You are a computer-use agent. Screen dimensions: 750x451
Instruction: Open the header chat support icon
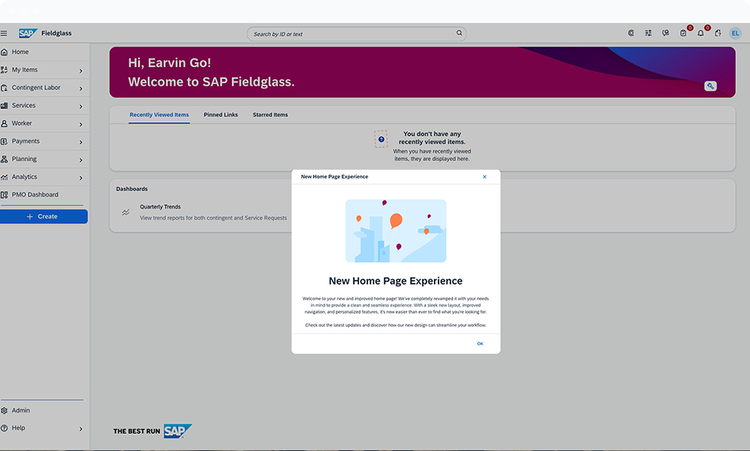coord(665,33)
